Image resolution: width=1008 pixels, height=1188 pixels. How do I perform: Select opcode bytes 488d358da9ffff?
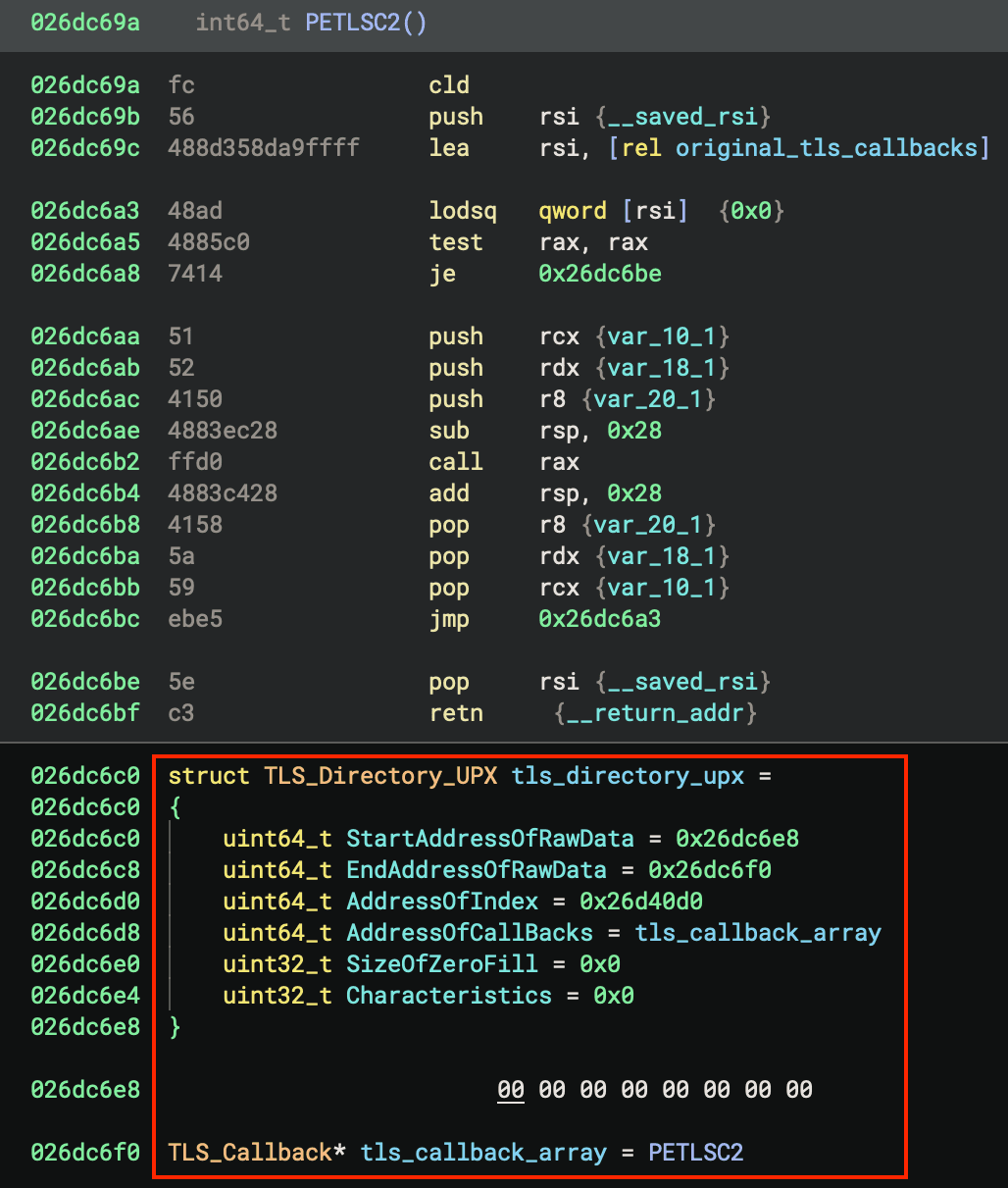tap(263, 148)
